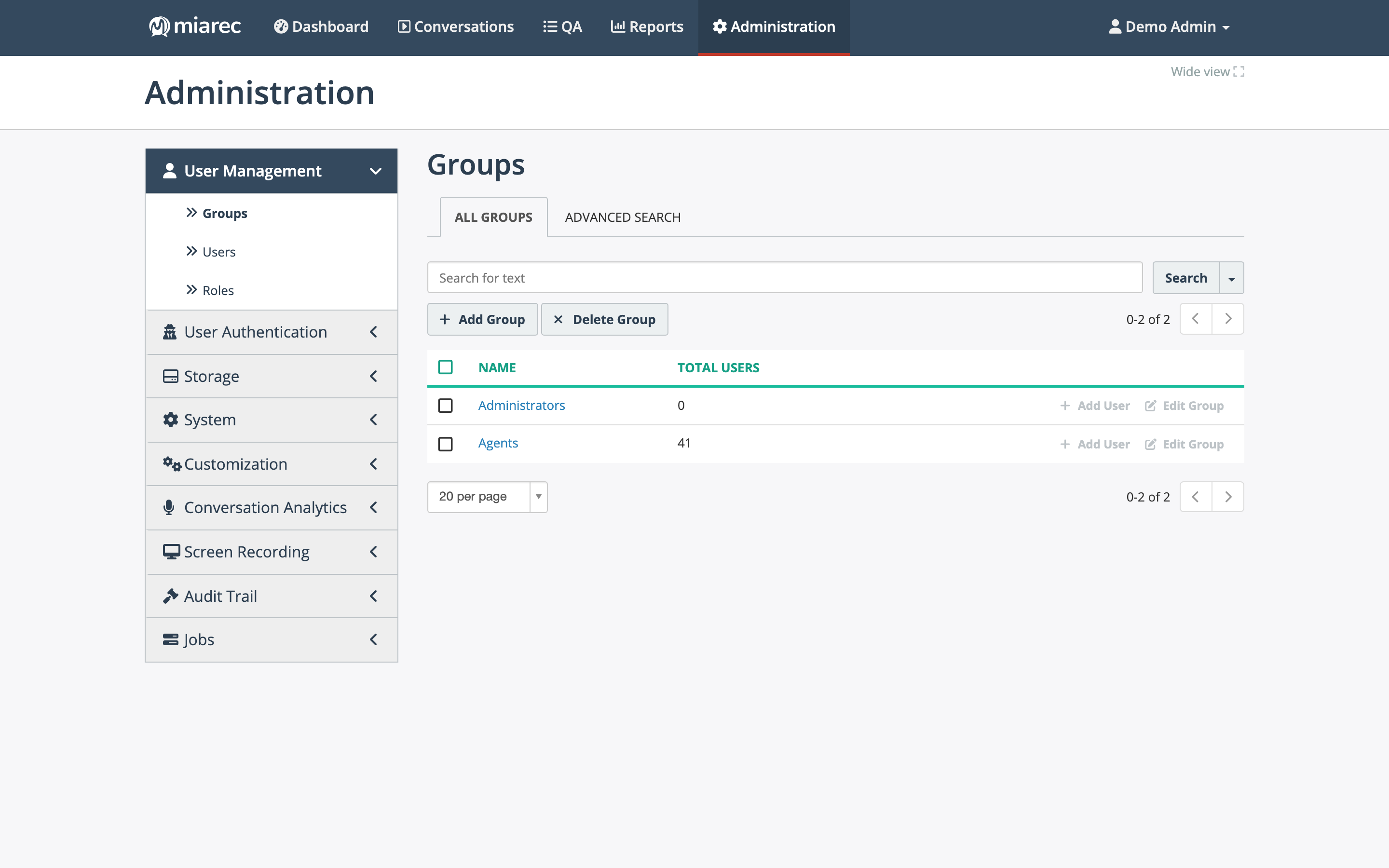1389x868 pixels.
Task: Select the Agents row checkbox
Action: click(446, 444)
